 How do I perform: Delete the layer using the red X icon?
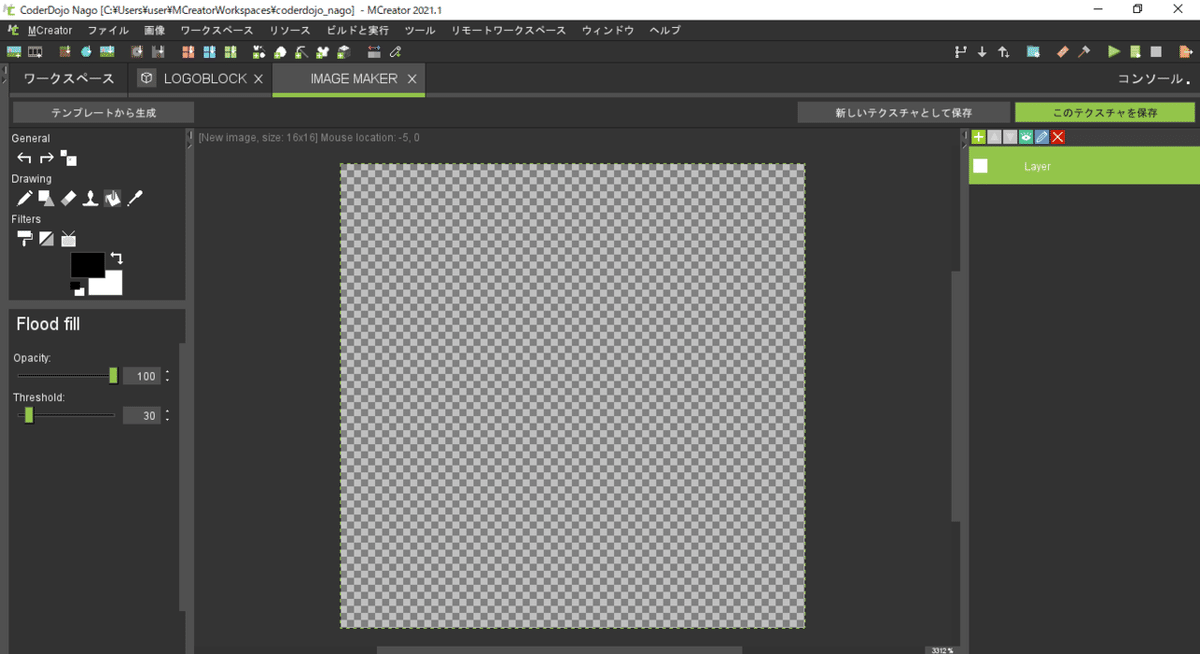click(1058, 137)
